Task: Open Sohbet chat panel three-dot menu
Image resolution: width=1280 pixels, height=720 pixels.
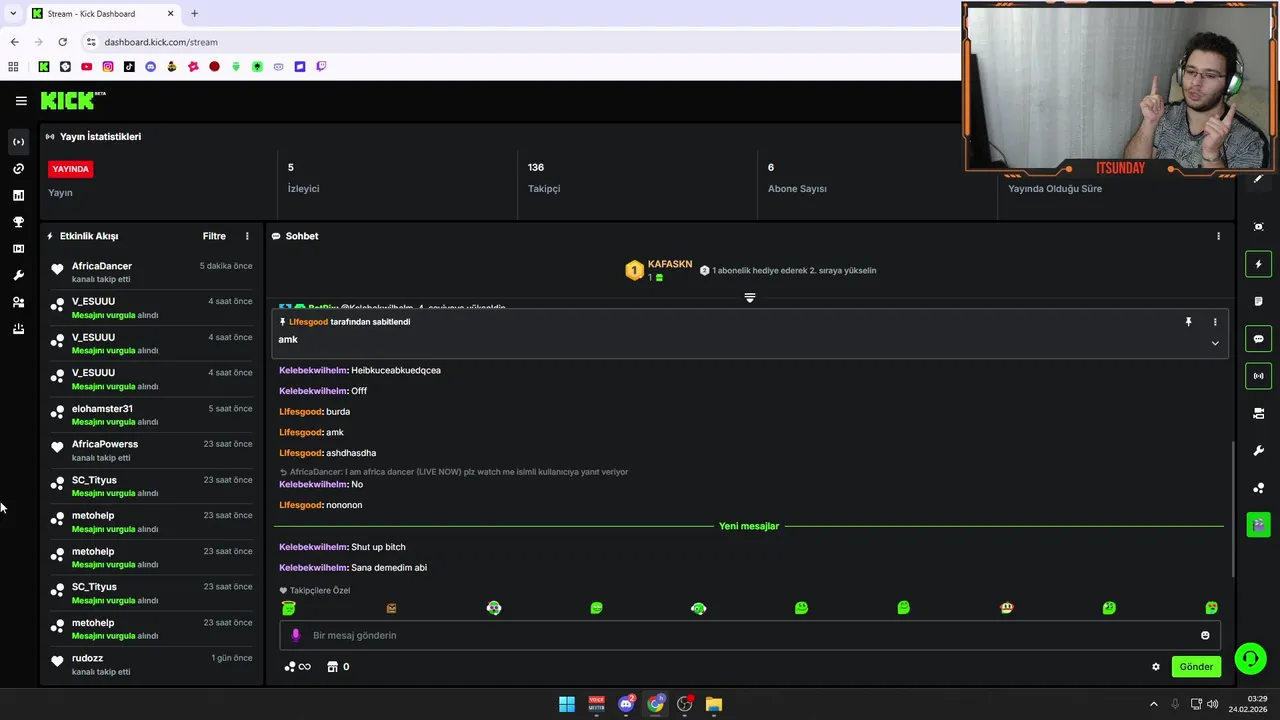Action: click(x=1218, y=236)
